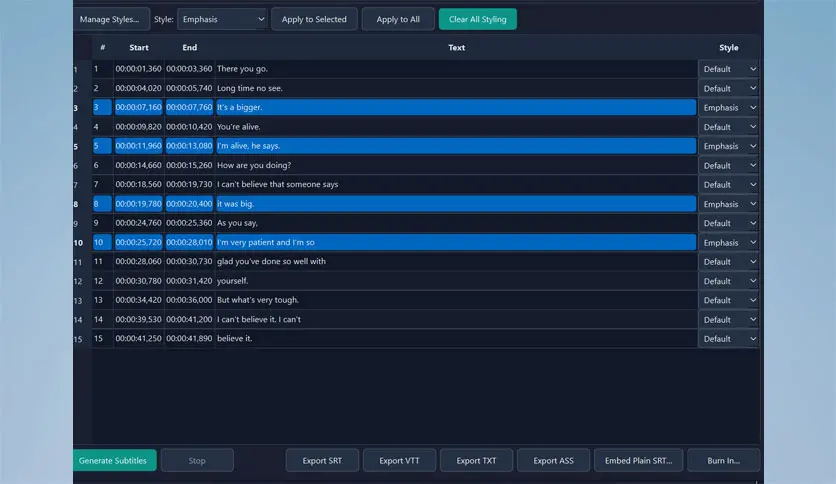Open the Emphasis dropdown for 'it was big.'
The width and height of the screenshot is (836, 484).
729,204
